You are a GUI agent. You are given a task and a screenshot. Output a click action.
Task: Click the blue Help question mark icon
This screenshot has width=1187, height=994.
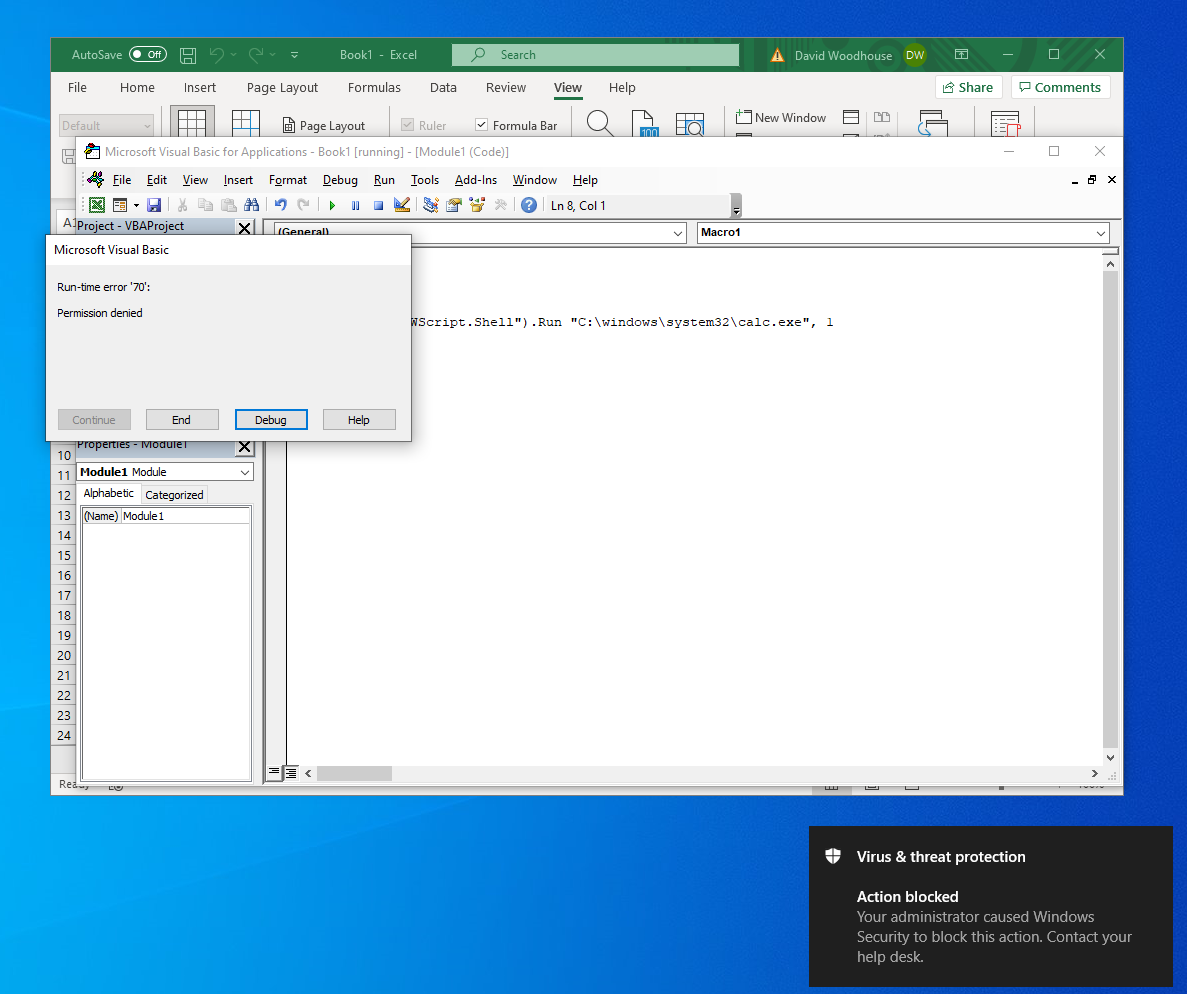(529, 205)
